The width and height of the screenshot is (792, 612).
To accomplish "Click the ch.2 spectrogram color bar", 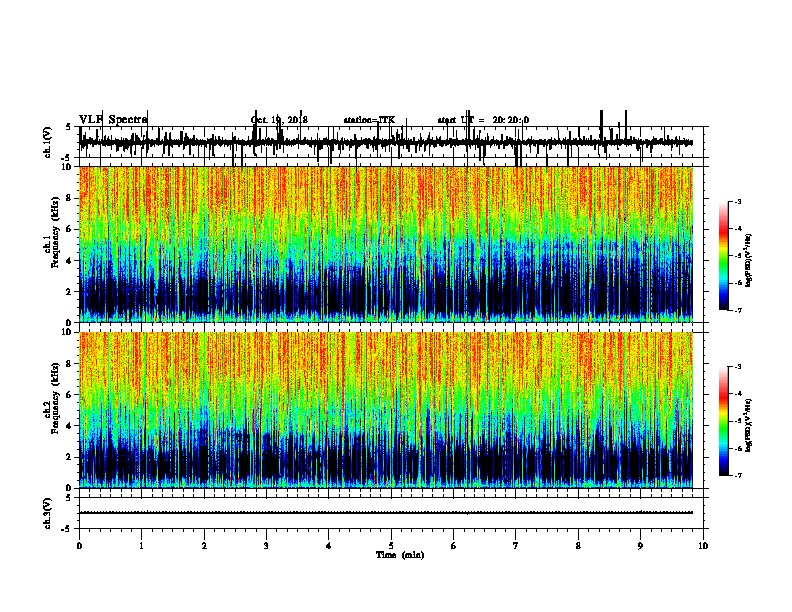I will tap(723, 421).
